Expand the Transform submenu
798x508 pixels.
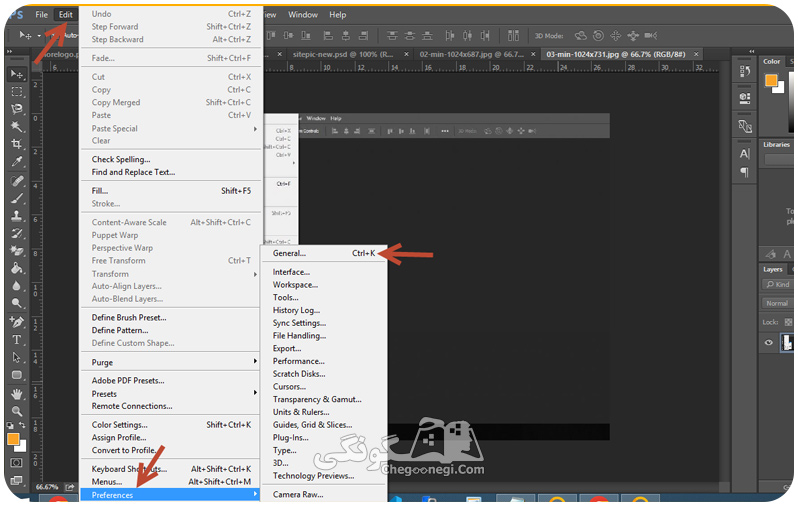tap(171, 274)
